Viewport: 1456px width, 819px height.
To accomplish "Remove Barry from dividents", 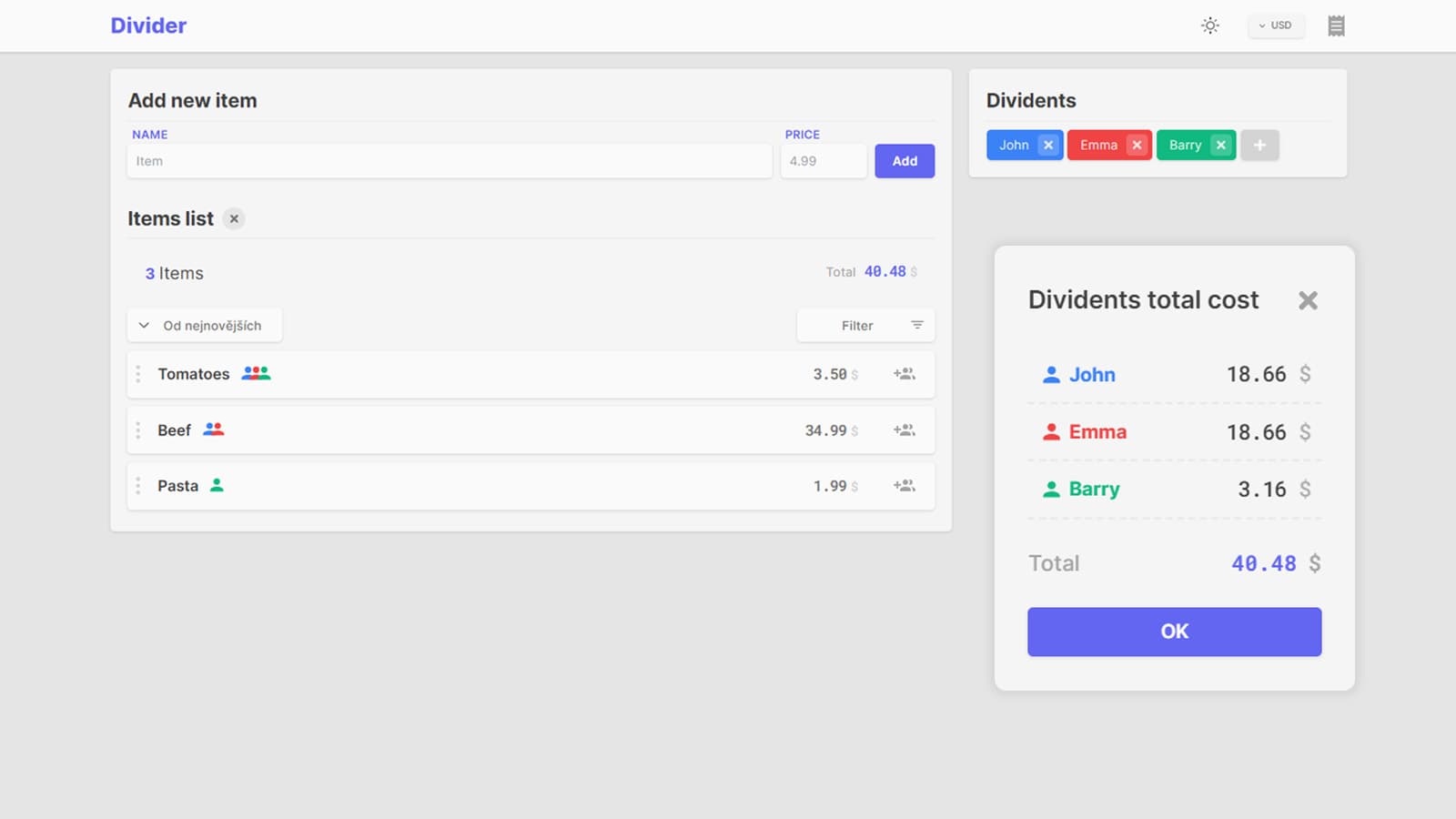I will (x=1221, y=146).
